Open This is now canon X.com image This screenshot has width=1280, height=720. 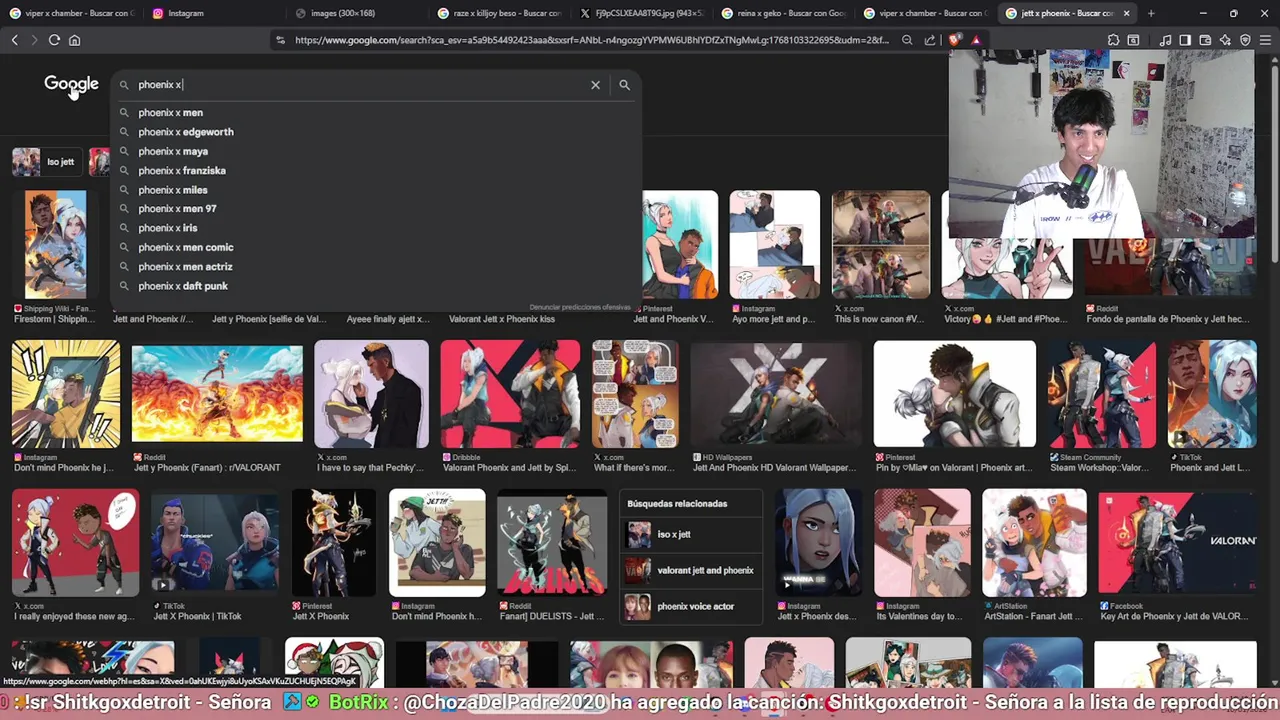pos(881,244)
